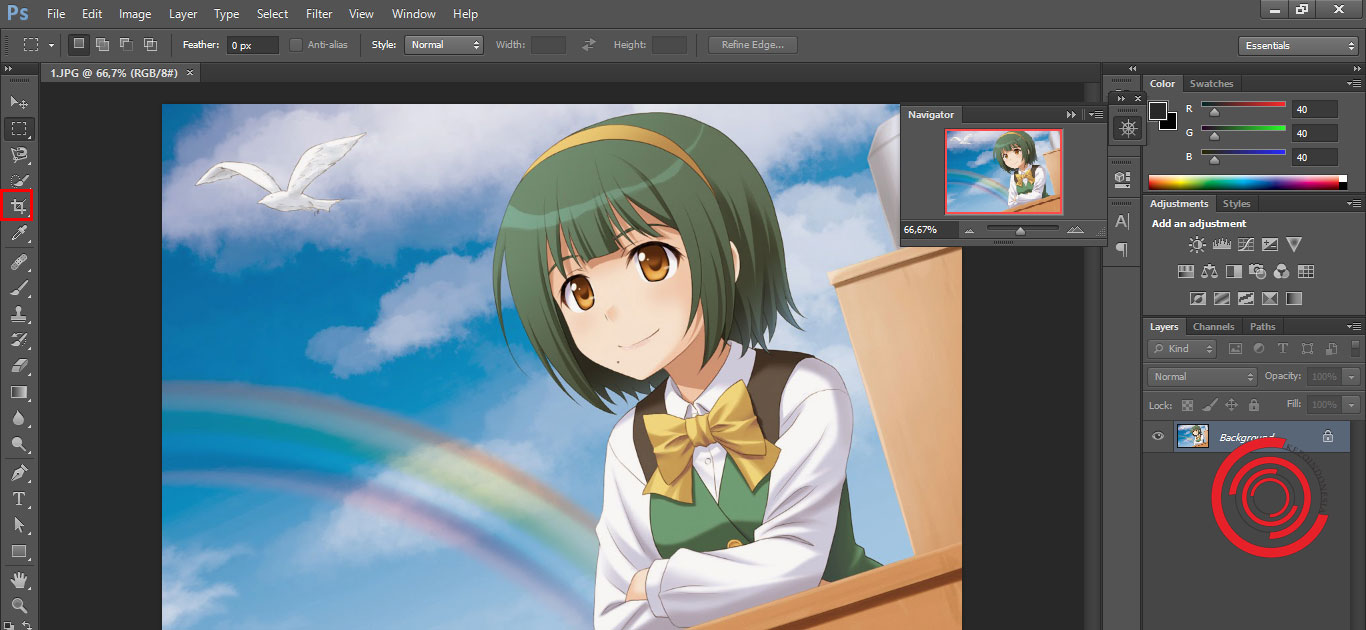Select the Gradient tool
This screenshot has width=1366, height=630.
coord(18,392)
